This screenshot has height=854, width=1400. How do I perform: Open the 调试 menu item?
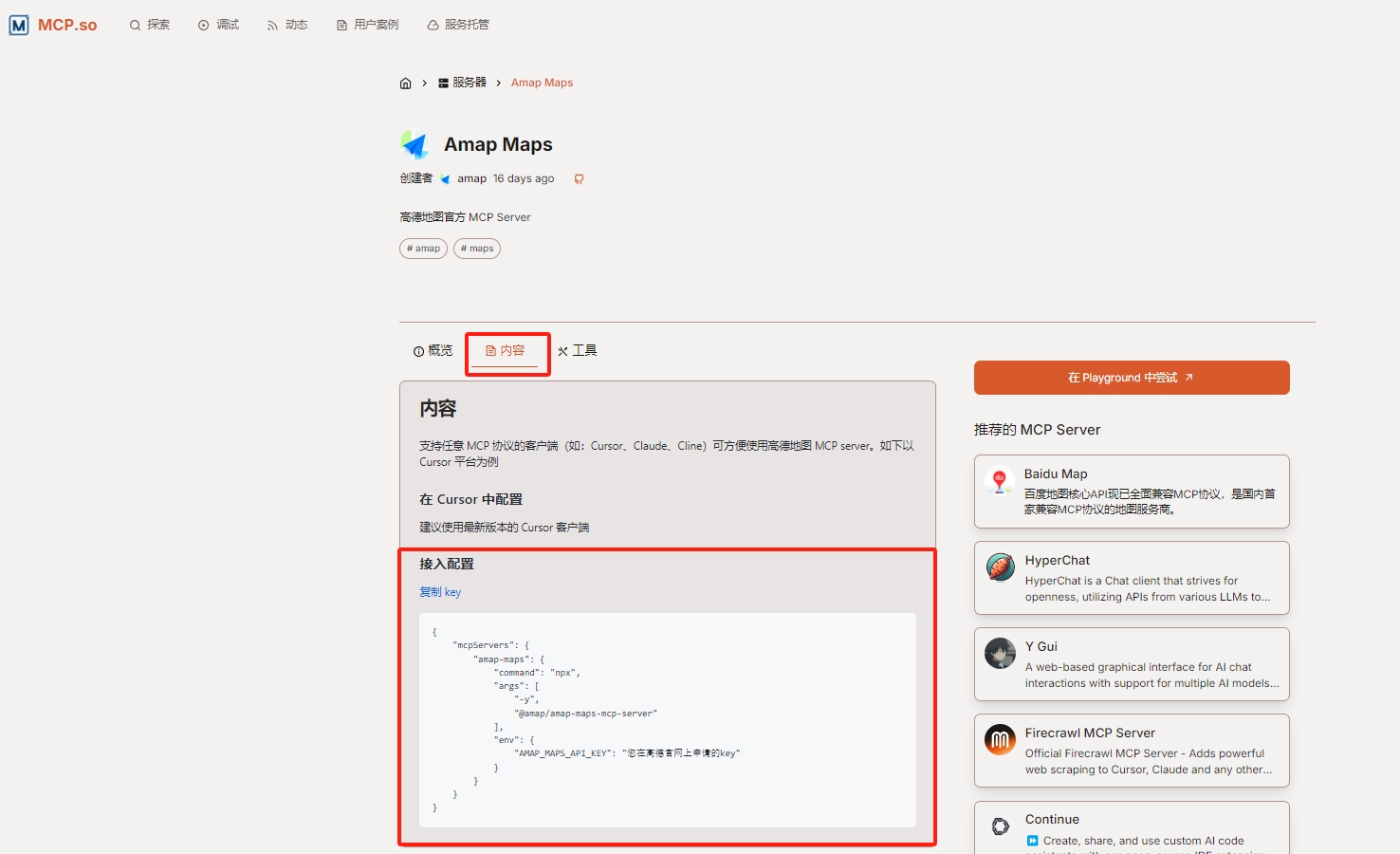point(219,25)
